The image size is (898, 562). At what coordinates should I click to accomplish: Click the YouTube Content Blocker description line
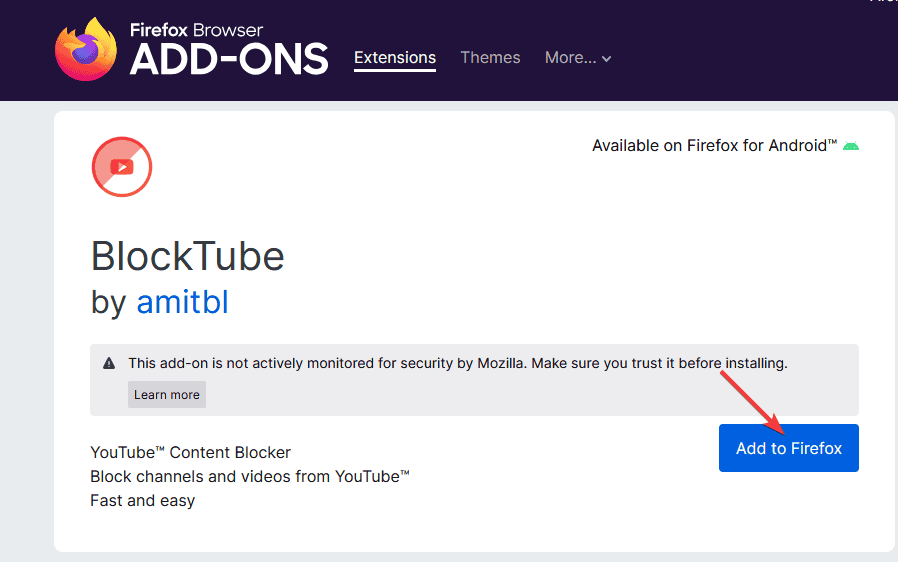(x=190, y=453)
